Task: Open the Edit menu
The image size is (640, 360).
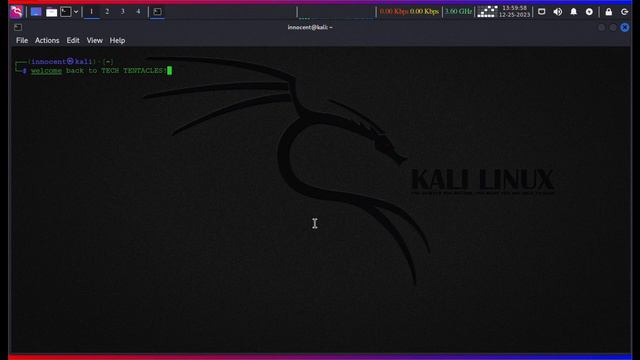Action: (x=73, y=40)
